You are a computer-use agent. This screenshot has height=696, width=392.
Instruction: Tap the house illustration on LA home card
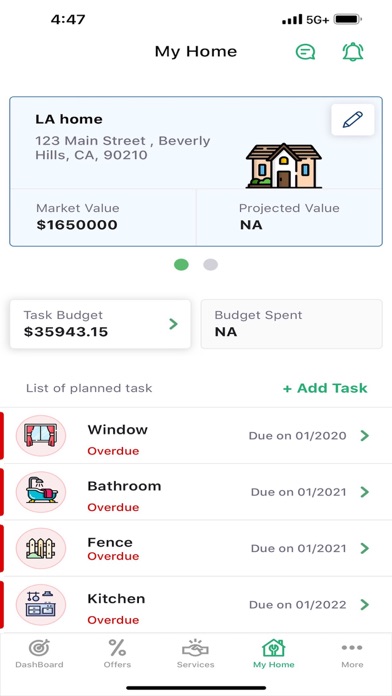pyautogui.click(x=284, y=166)
